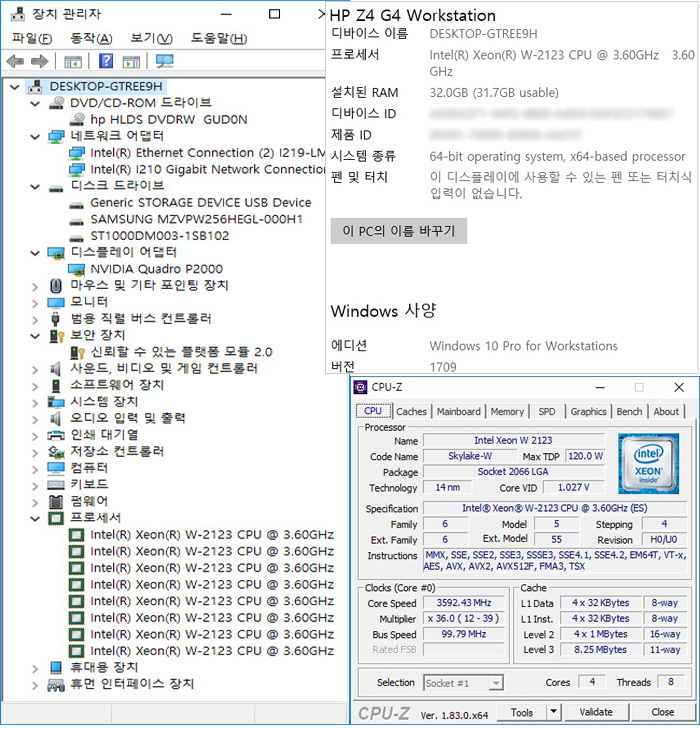The height and width of the screenshot is (729, 700).
Task: Click the Windows 10 Pro for Workstations edition text
Action: pyautogui.click(x=523, y=346)
